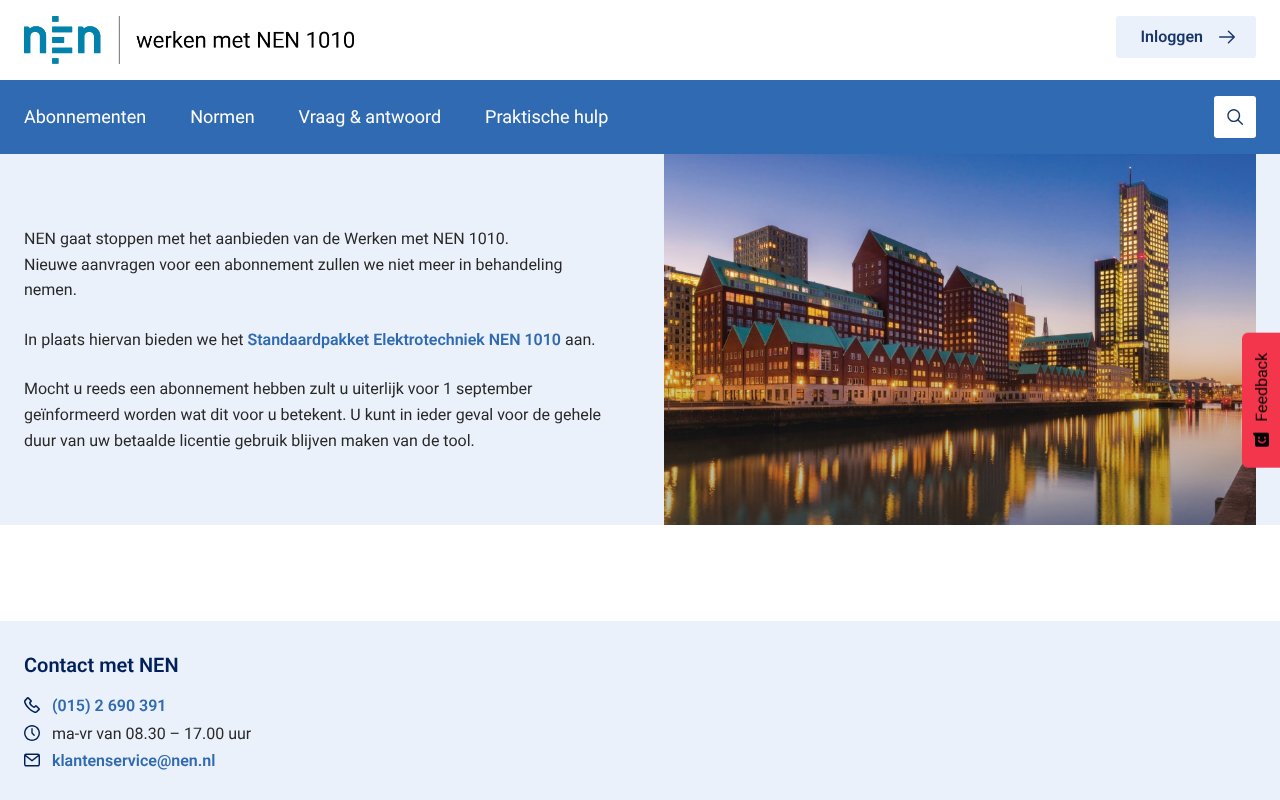The height and width of the screenshot is (800, 1280).
Task: Email klantenservice@nen.nl via its link
Action: tap(133, 760)
